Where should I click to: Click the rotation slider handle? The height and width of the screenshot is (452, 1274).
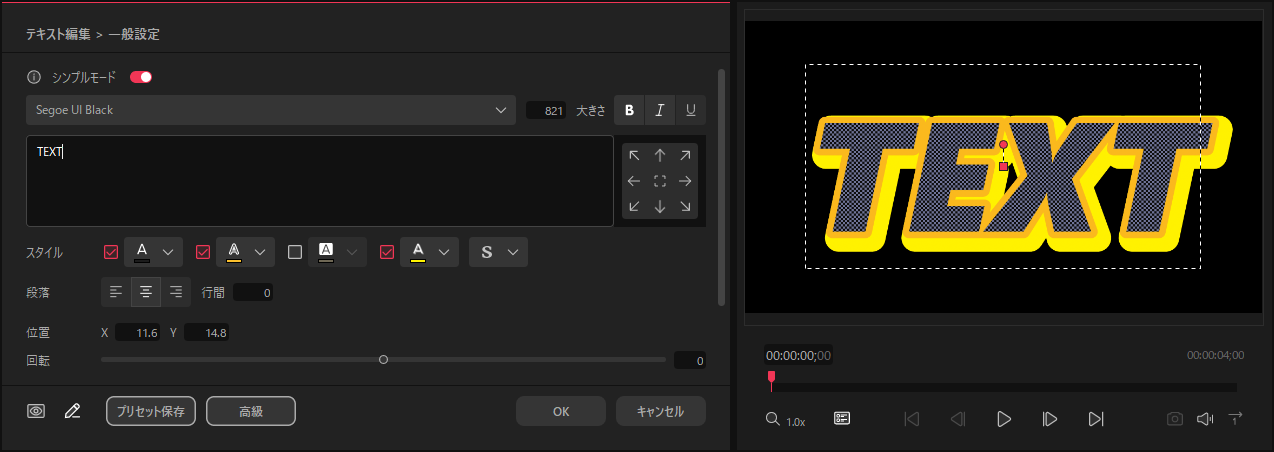383,360
